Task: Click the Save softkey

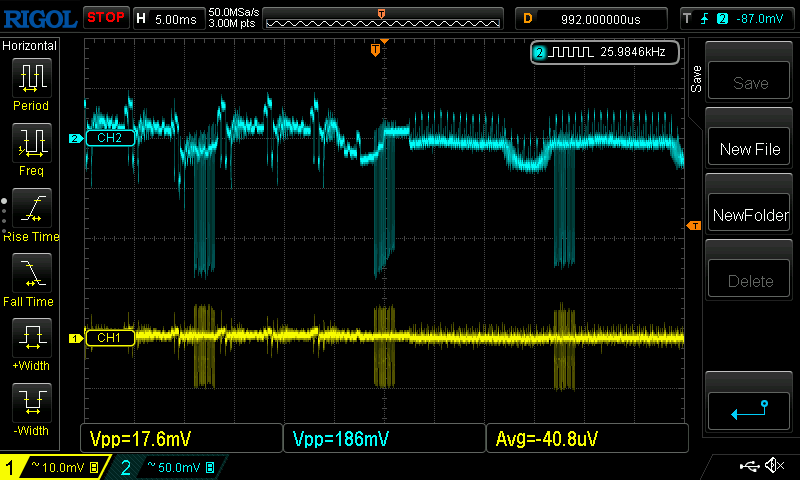Action: [x=749, y=80]
